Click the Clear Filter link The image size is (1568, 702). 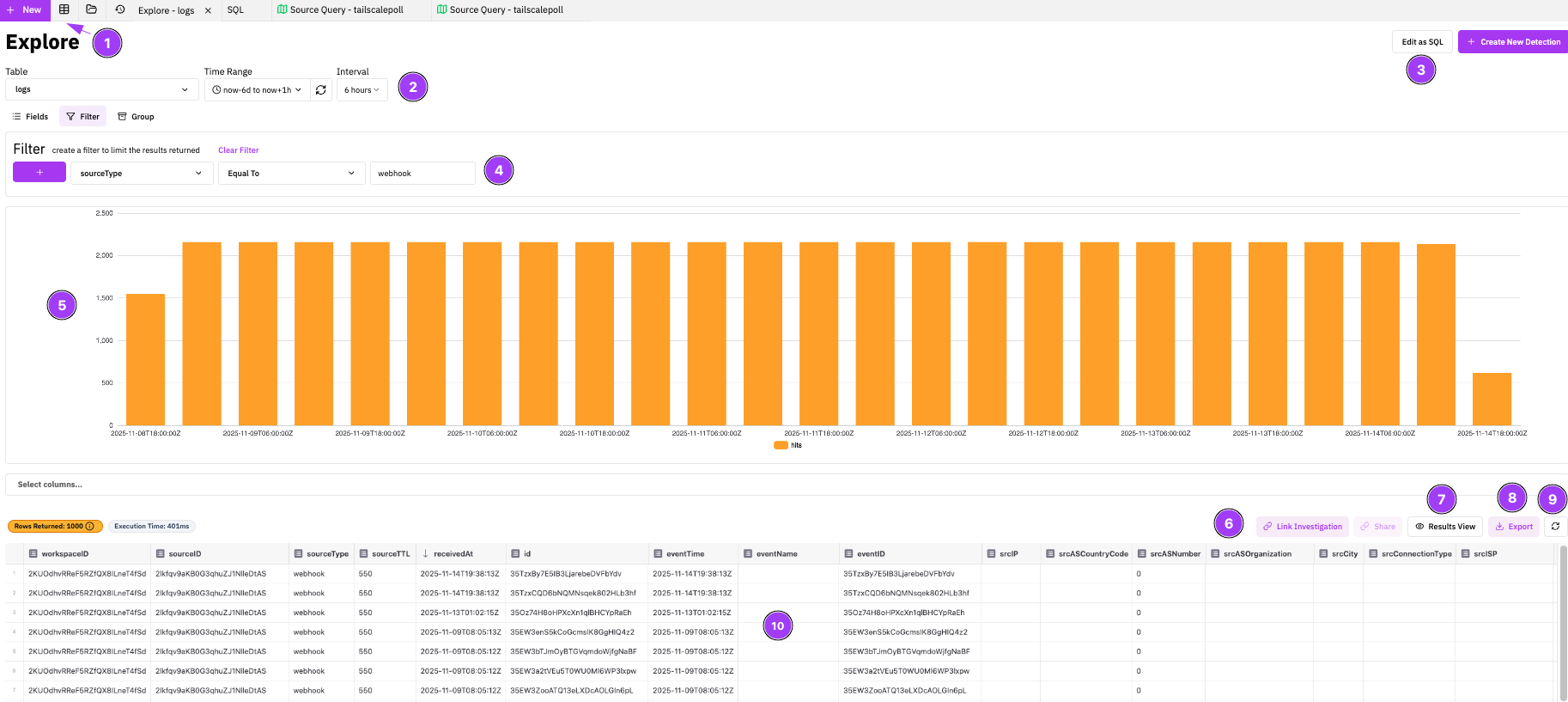238,150
